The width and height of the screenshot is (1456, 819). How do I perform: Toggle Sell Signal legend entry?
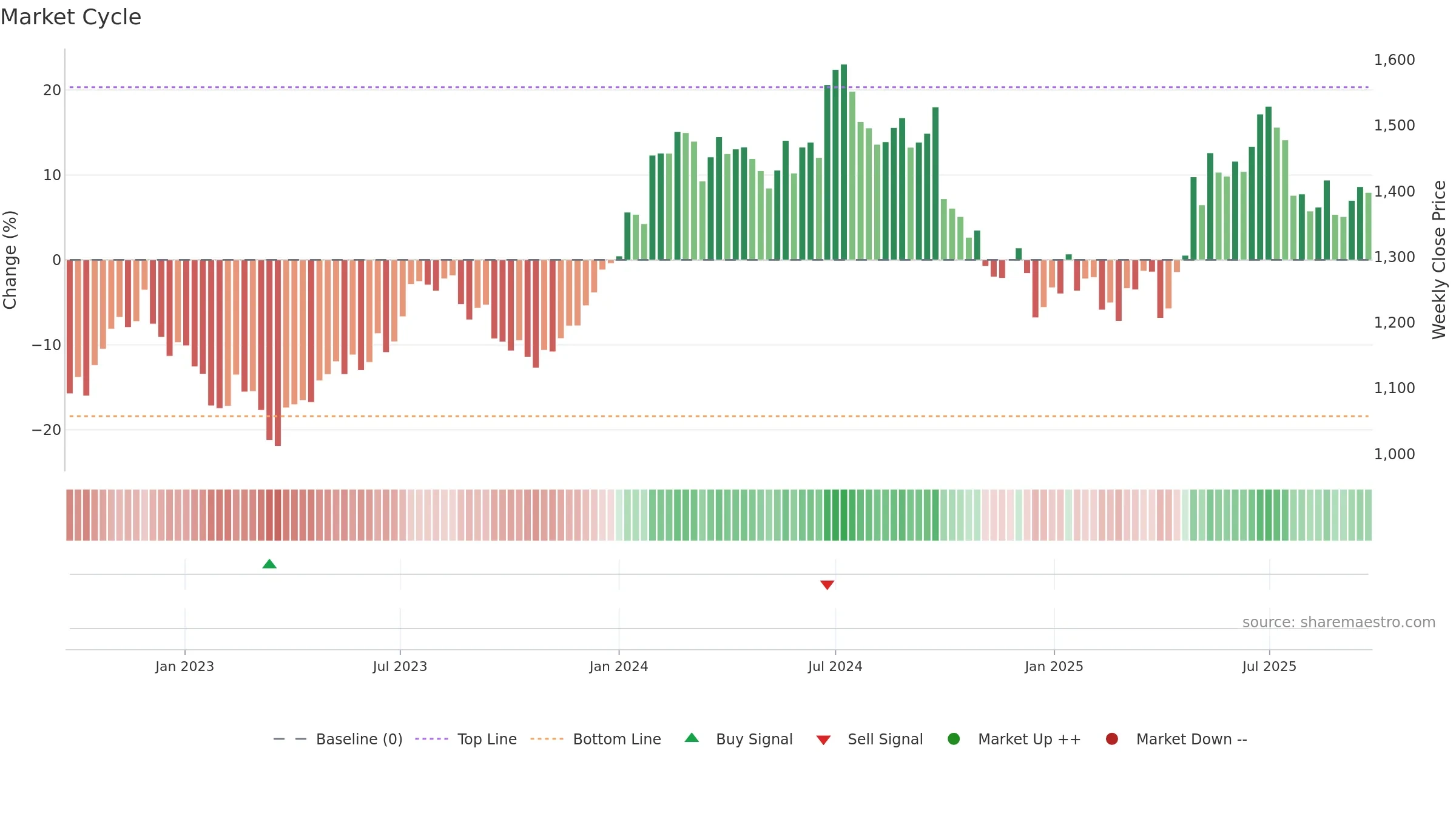[x=869, y=739]
